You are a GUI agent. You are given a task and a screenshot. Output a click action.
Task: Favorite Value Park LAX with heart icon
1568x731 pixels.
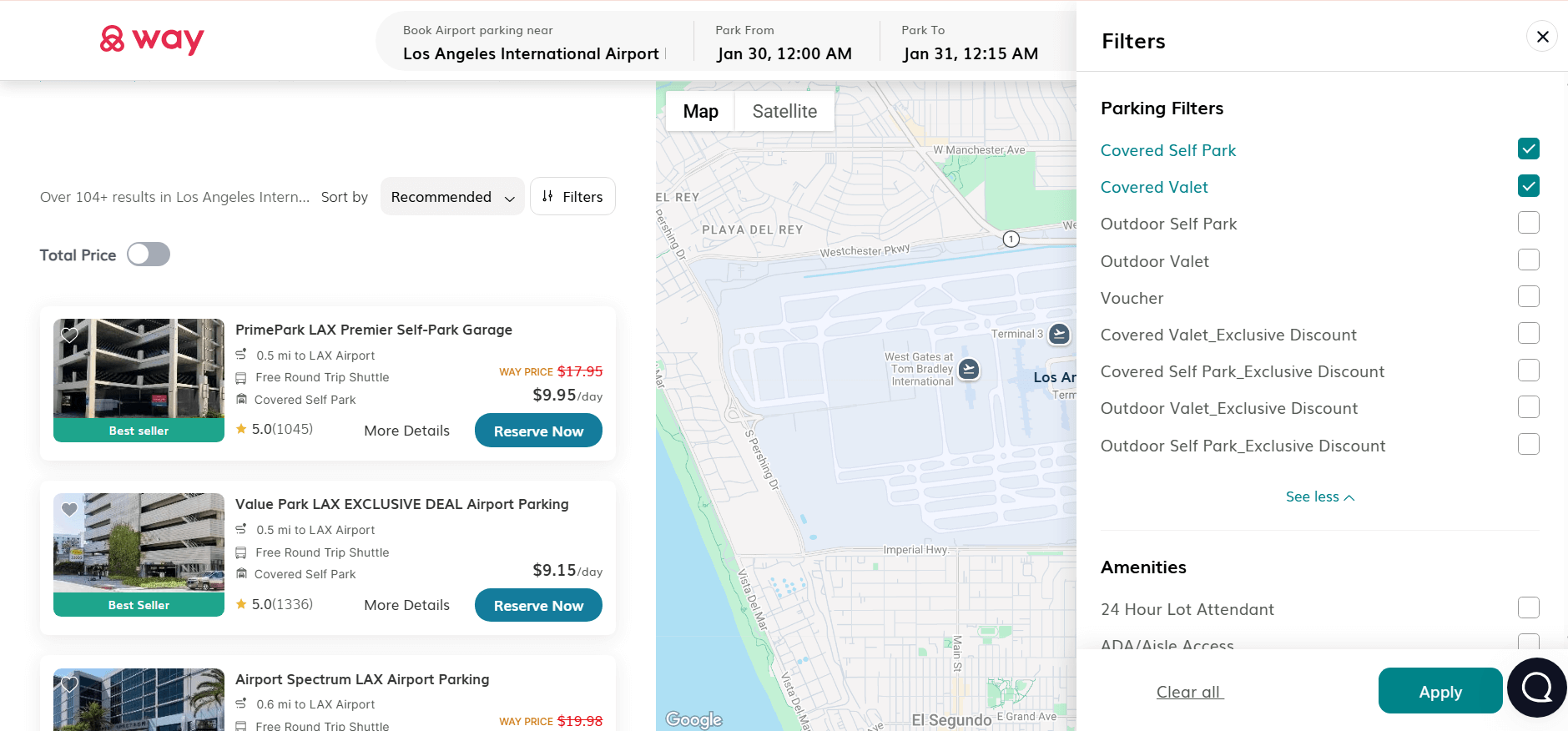click(70, 509)
